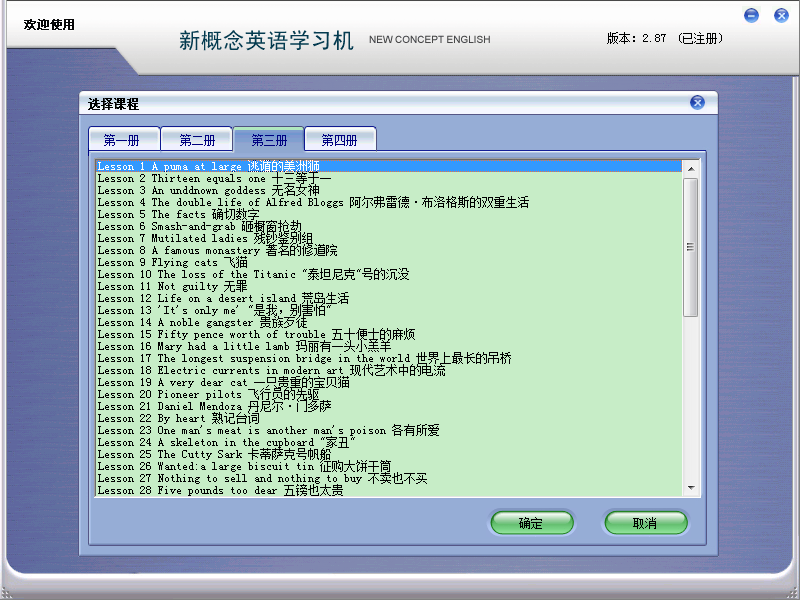Select Lesson 23 One man's meat

point(389,430)
